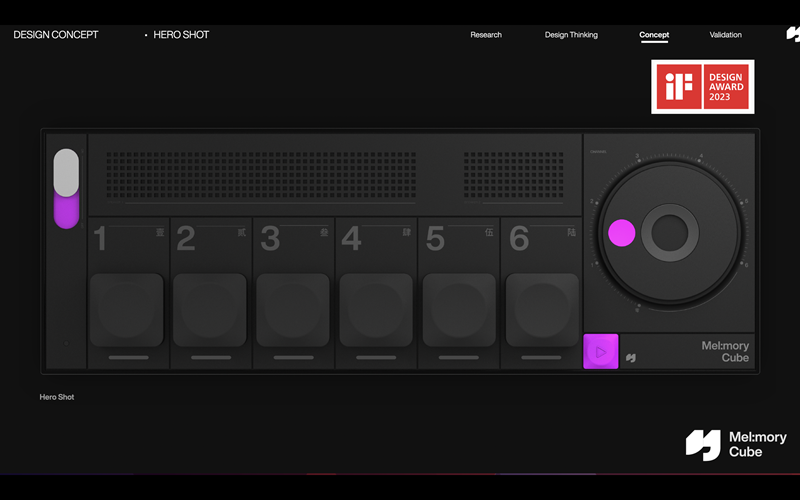Image resolution: width=800 pixels, height=500 pixels.
Task: Toggle the white and purple vertical switch
Action: pos(66,188)
